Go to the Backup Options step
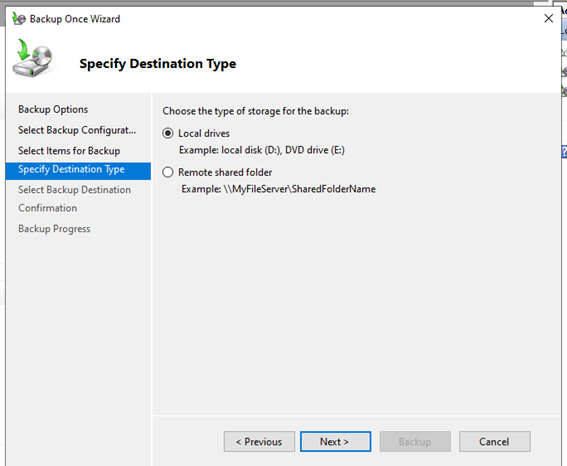This screenshot has height=466, width=567. point(53,109)
